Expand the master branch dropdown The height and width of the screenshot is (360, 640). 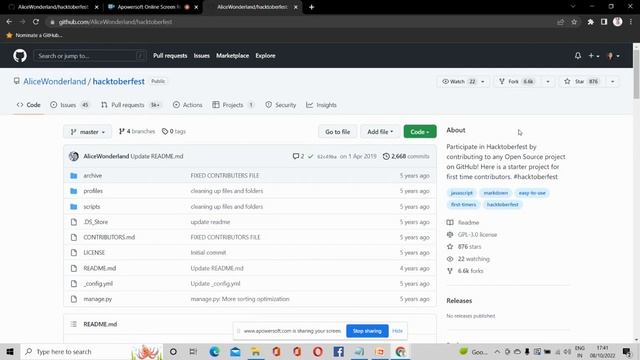tap(87, 132)
